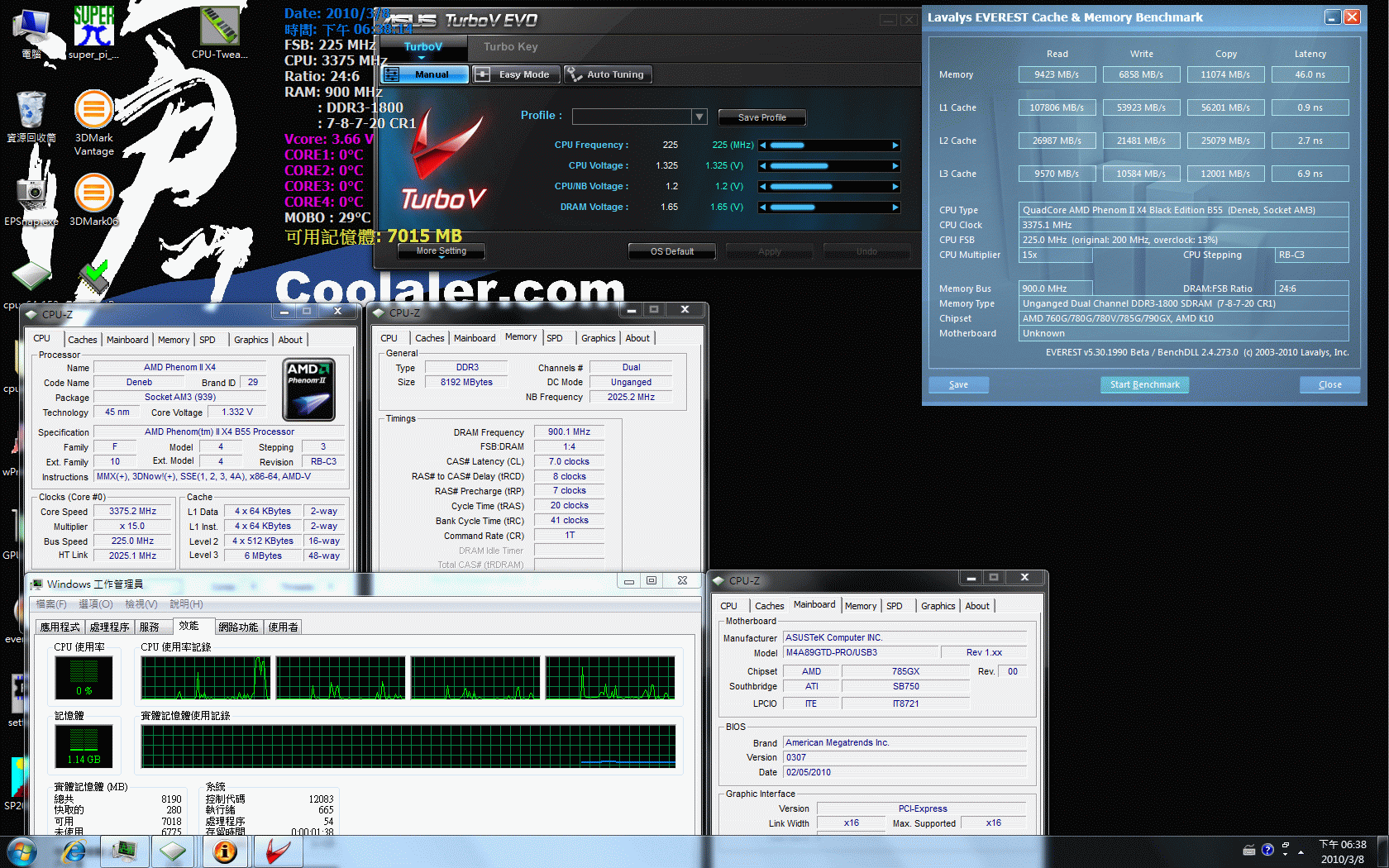Switch to the Task Manager taskbar icon

point(125,851)
